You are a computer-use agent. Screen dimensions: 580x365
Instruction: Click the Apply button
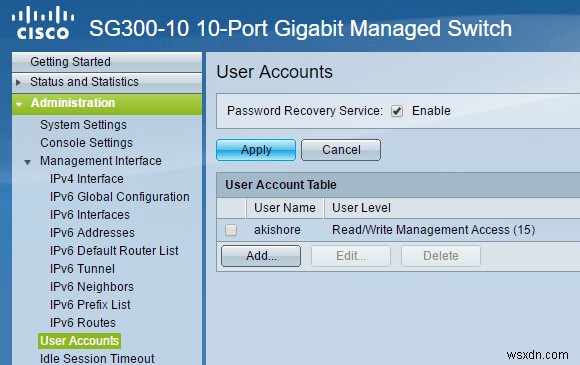[256, 150]
